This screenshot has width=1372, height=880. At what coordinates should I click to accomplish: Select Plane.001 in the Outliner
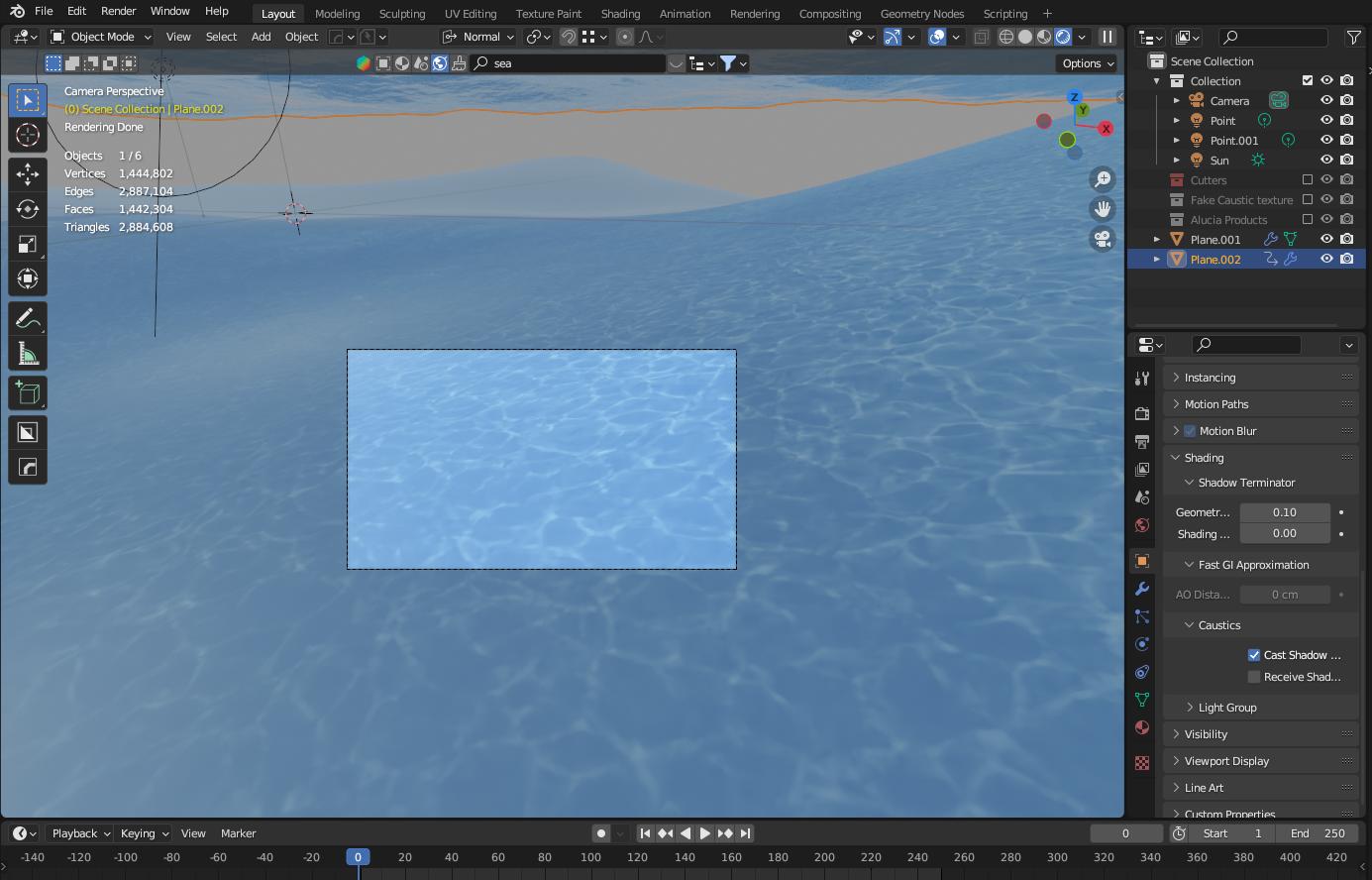(x=1214, y=239)
